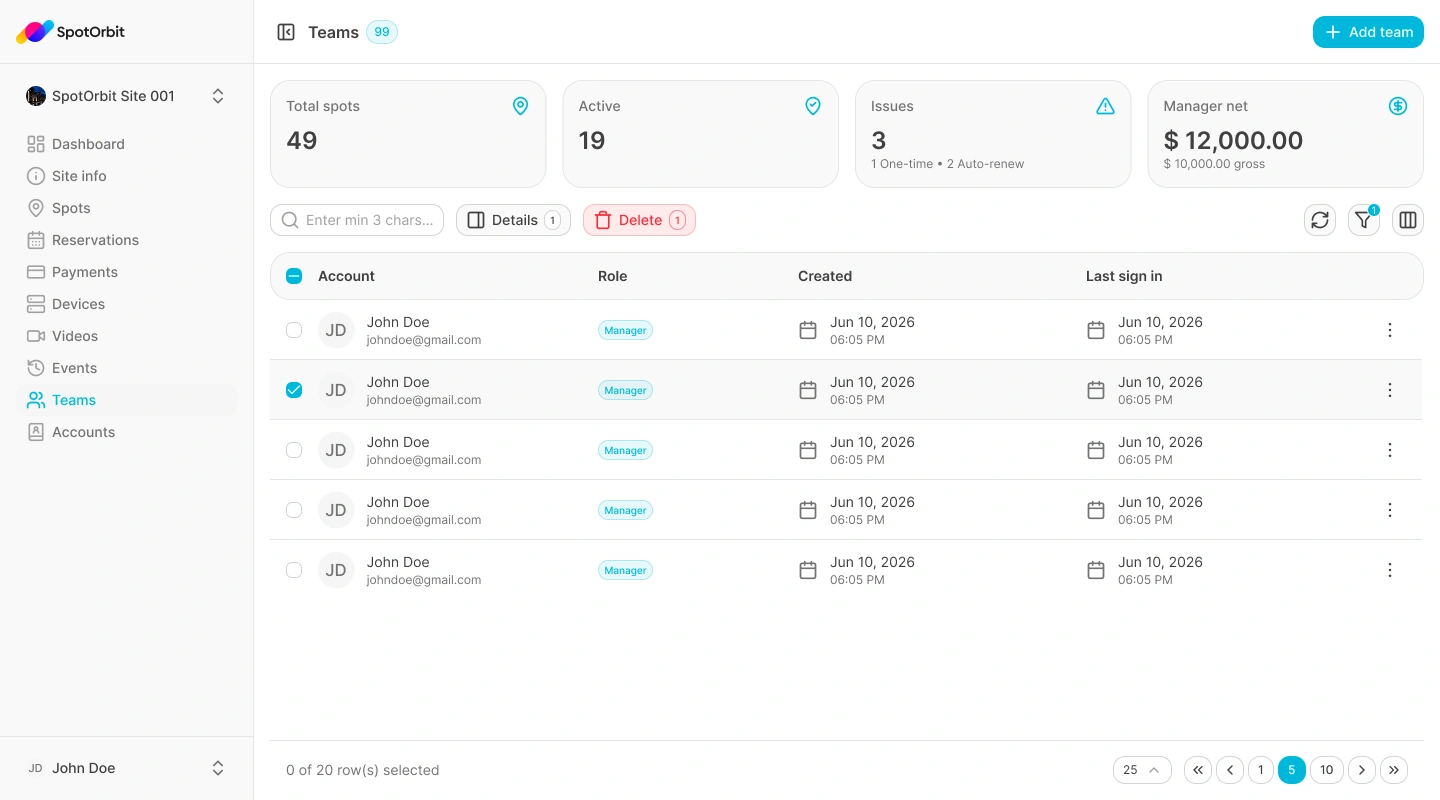Open the filter icon with the badge
1440x800 pixels.
click(1364, 220)
